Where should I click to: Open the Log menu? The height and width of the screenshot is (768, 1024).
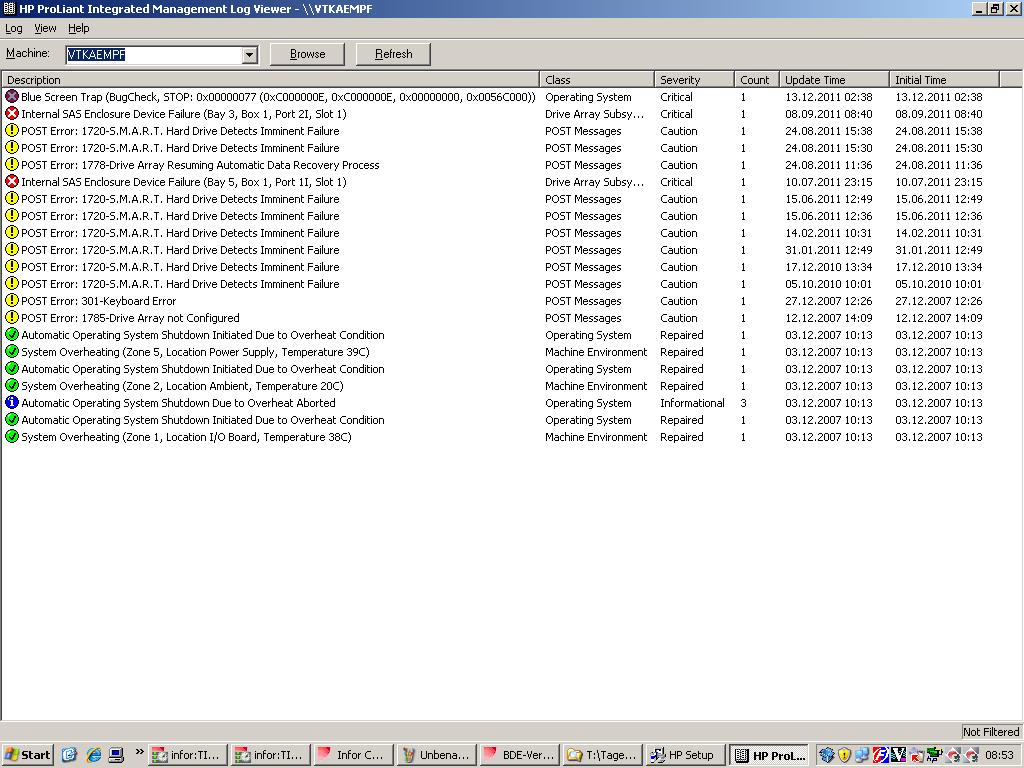14,28
